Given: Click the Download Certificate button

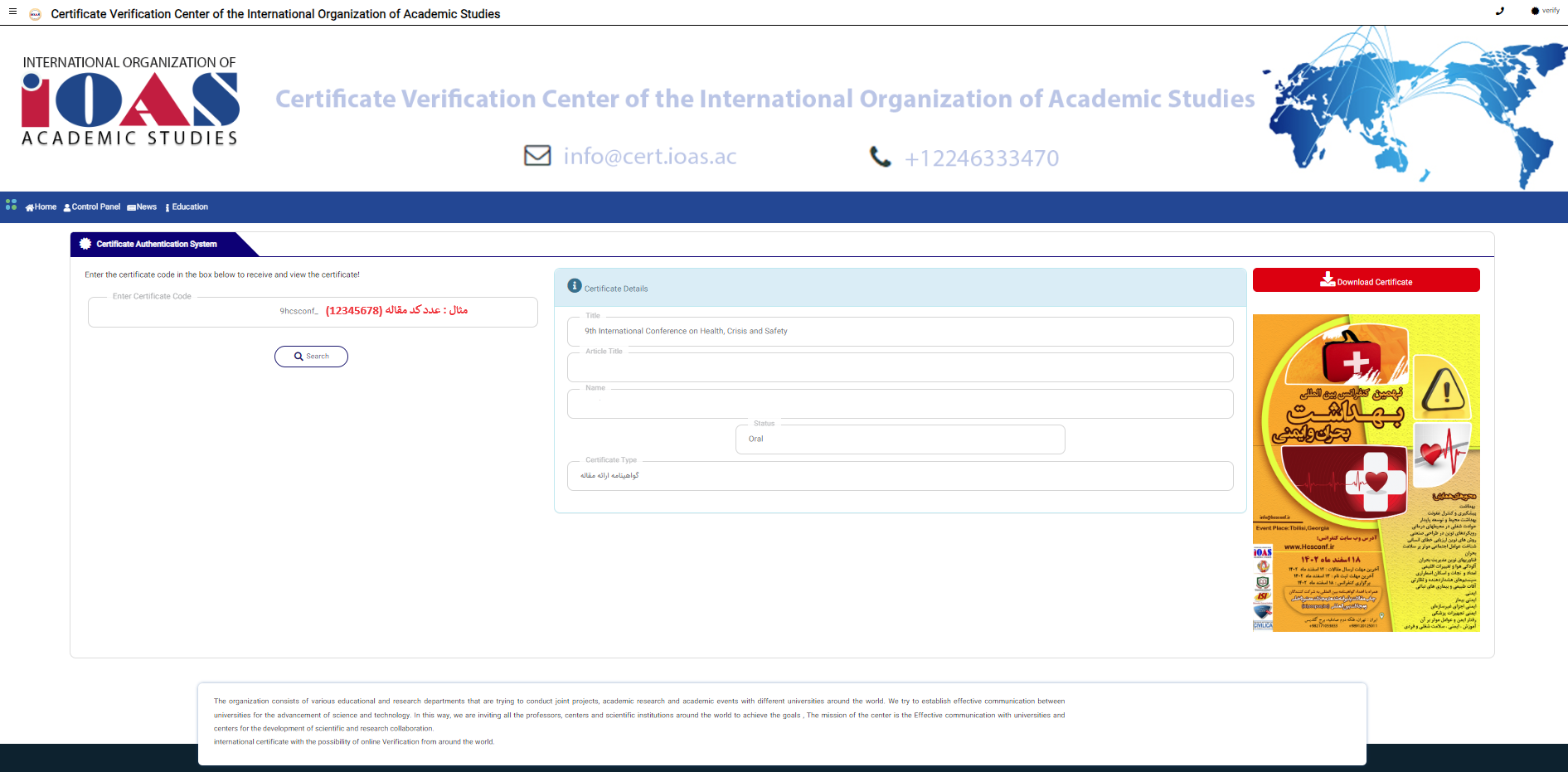Looking at the screenshot, I should coord(1366,280).
